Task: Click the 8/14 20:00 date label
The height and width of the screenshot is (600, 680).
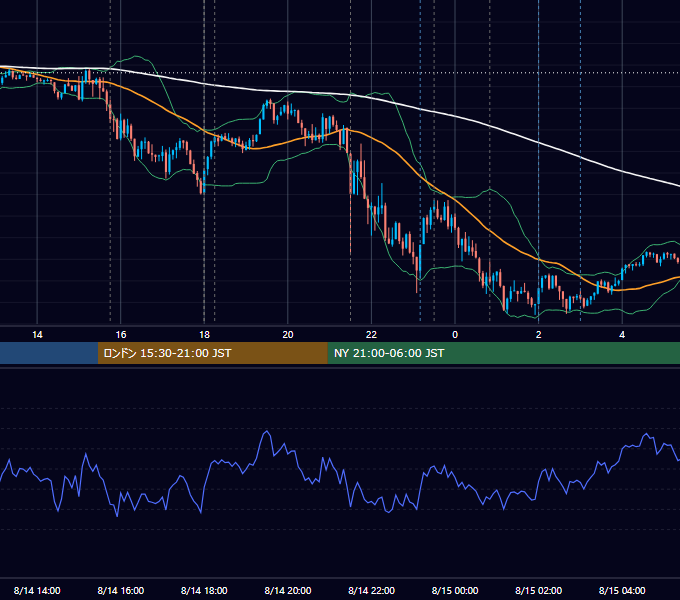Action: (x=288, y=590)
